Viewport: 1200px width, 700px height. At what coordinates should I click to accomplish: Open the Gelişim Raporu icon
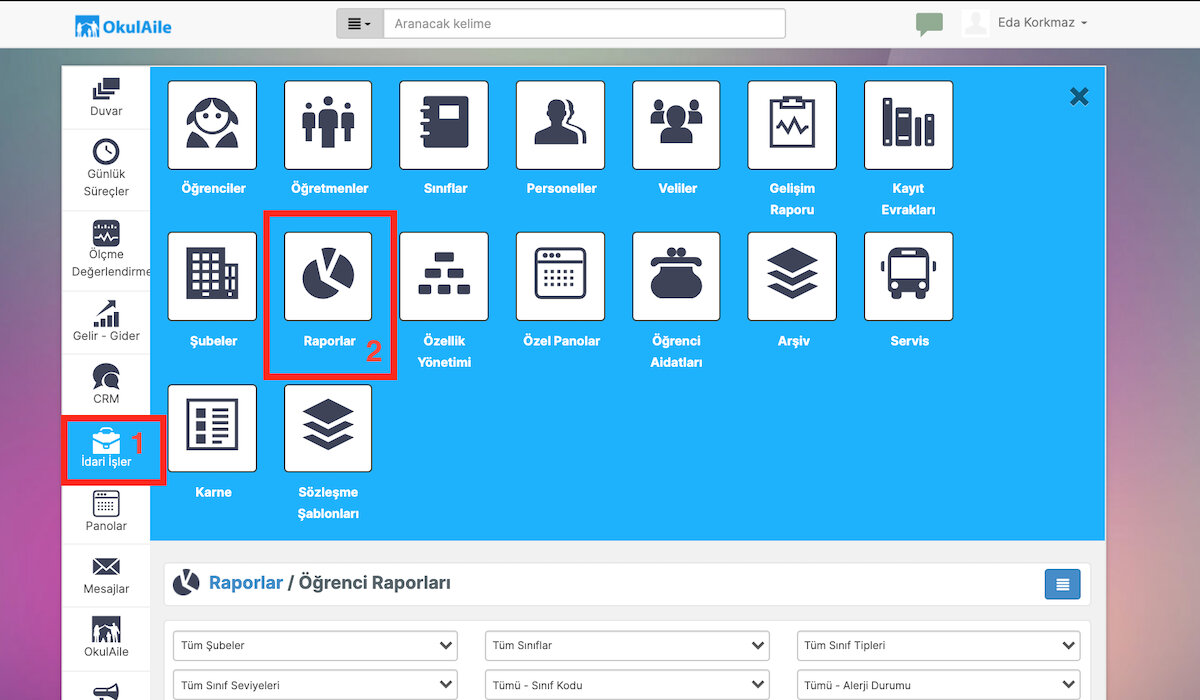click(792, 125)
